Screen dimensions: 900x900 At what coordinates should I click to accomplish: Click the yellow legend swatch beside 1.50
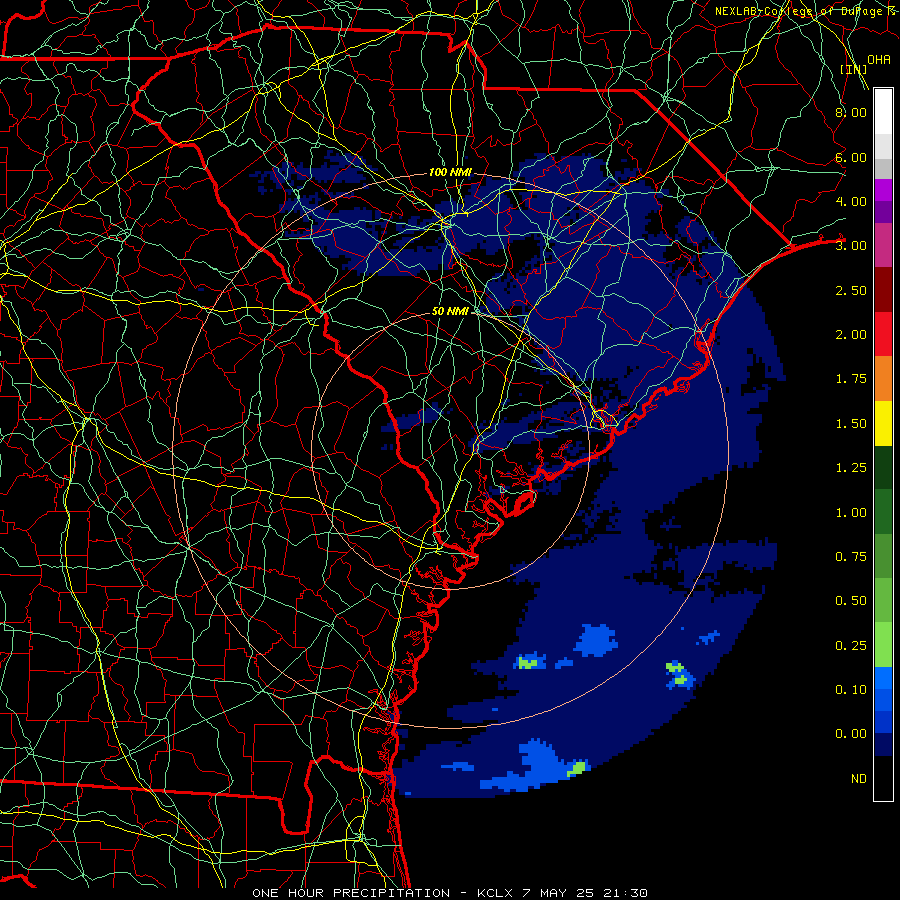[x=883, y=423]
